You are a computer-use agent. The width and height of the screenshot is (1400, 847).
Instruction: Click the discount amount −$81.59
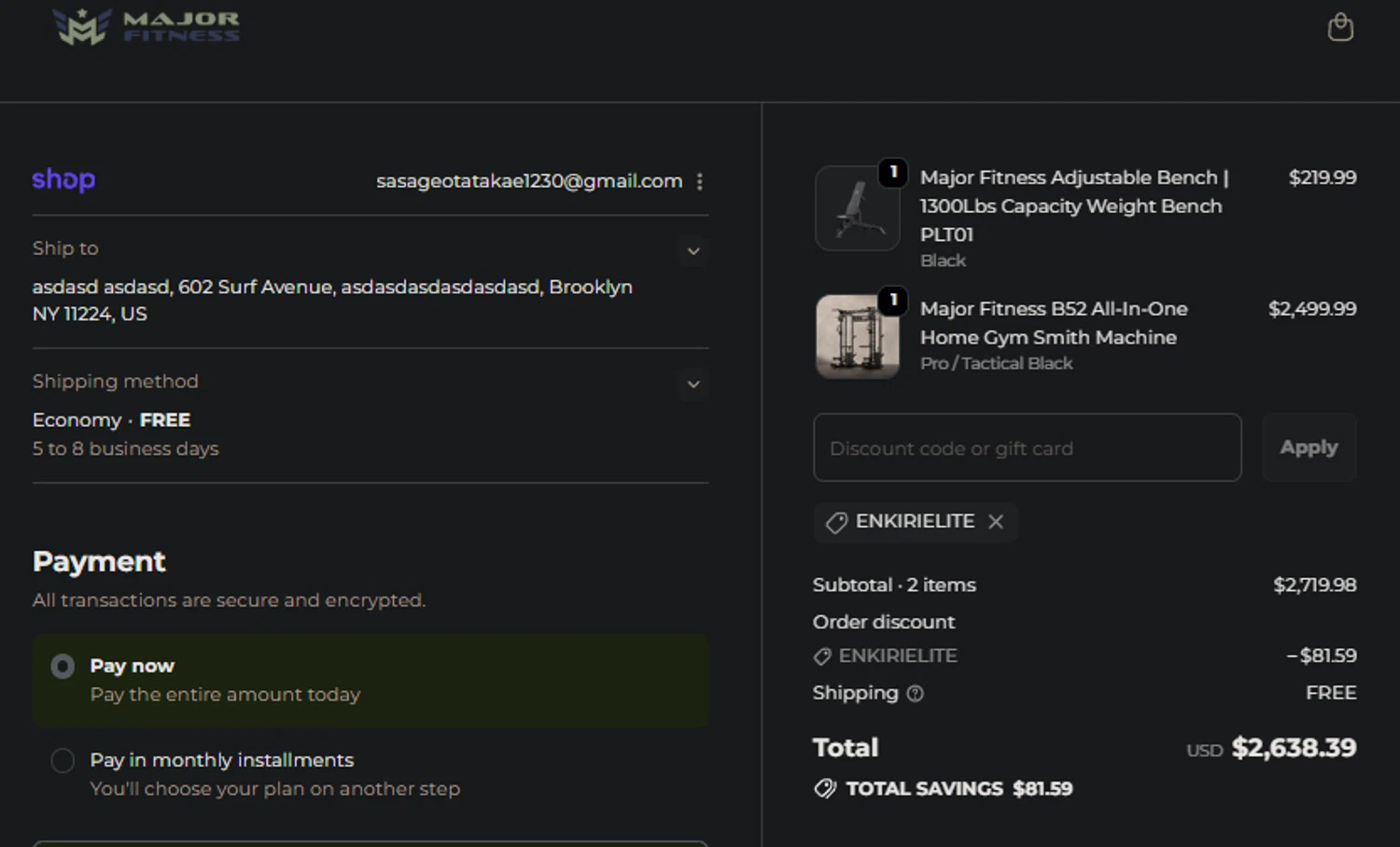tap(1322, 656)
